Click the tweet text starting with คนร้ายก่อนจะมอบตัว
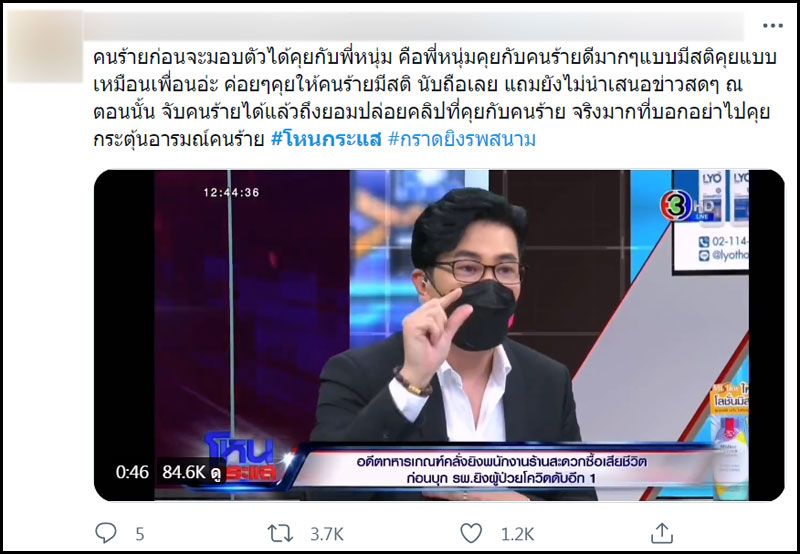Screen dimensions: 800x554 435,98
